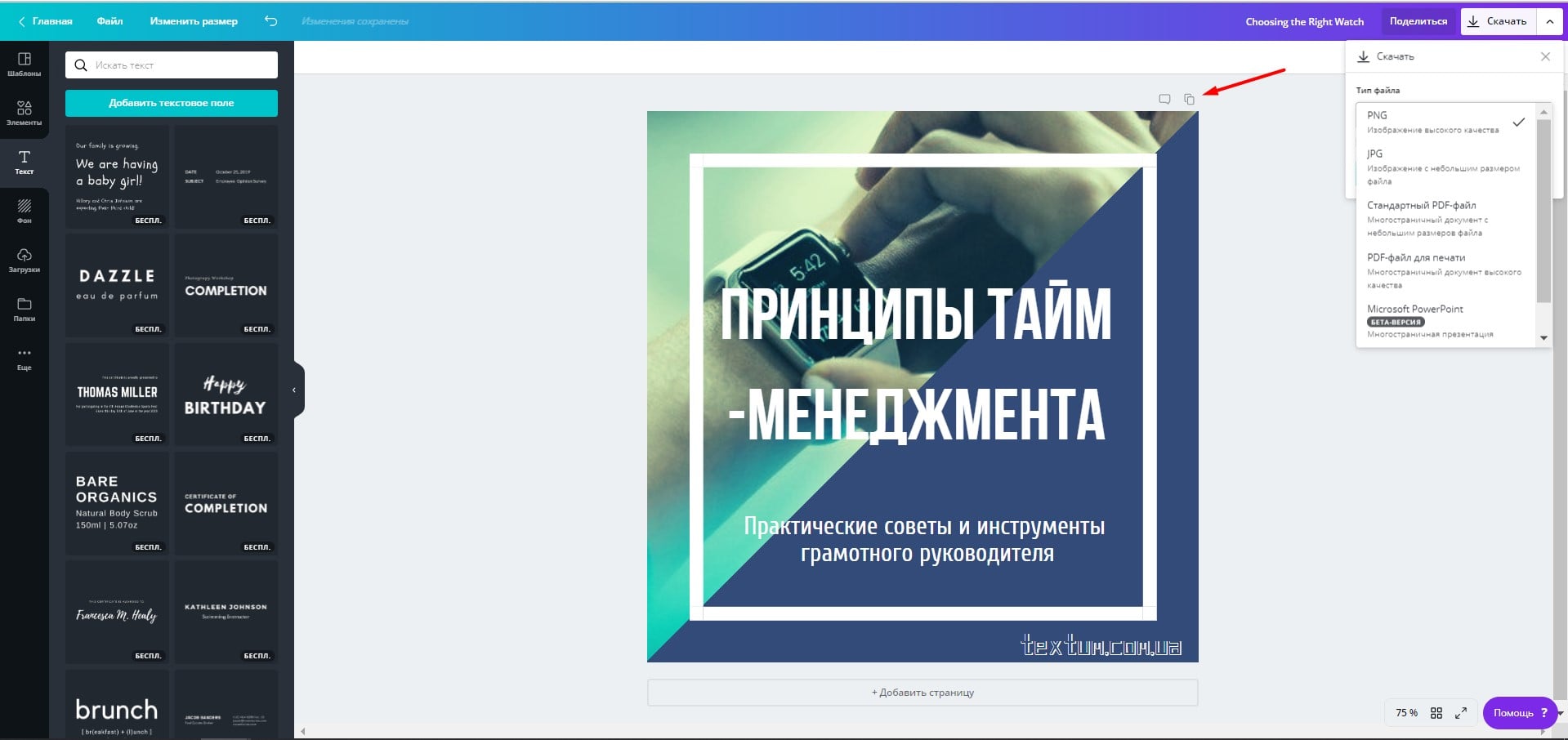Open the Шаблоны templates sidebar tab

pyautogui.click(x=24, y=65)
